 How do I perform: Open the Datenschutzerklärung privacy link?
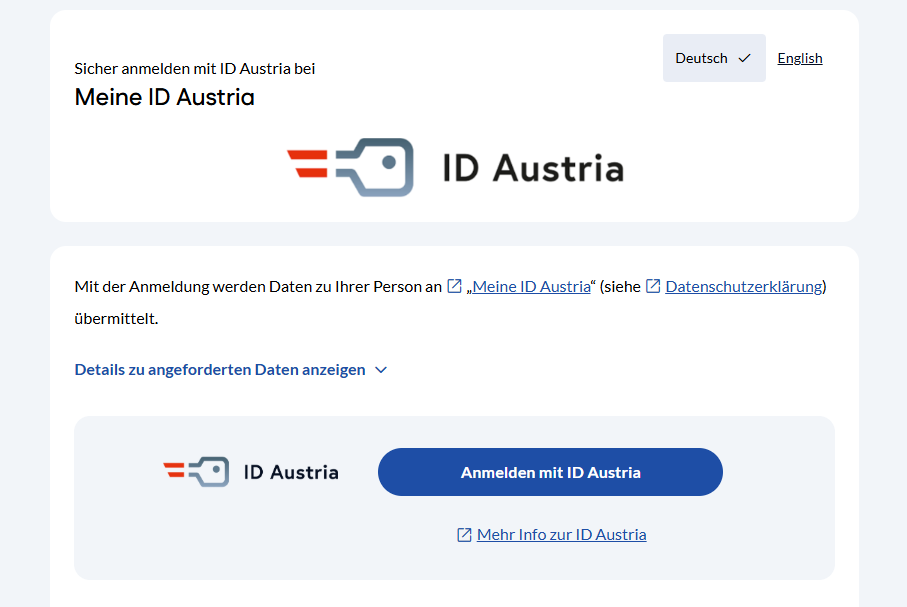coord(744,287)
